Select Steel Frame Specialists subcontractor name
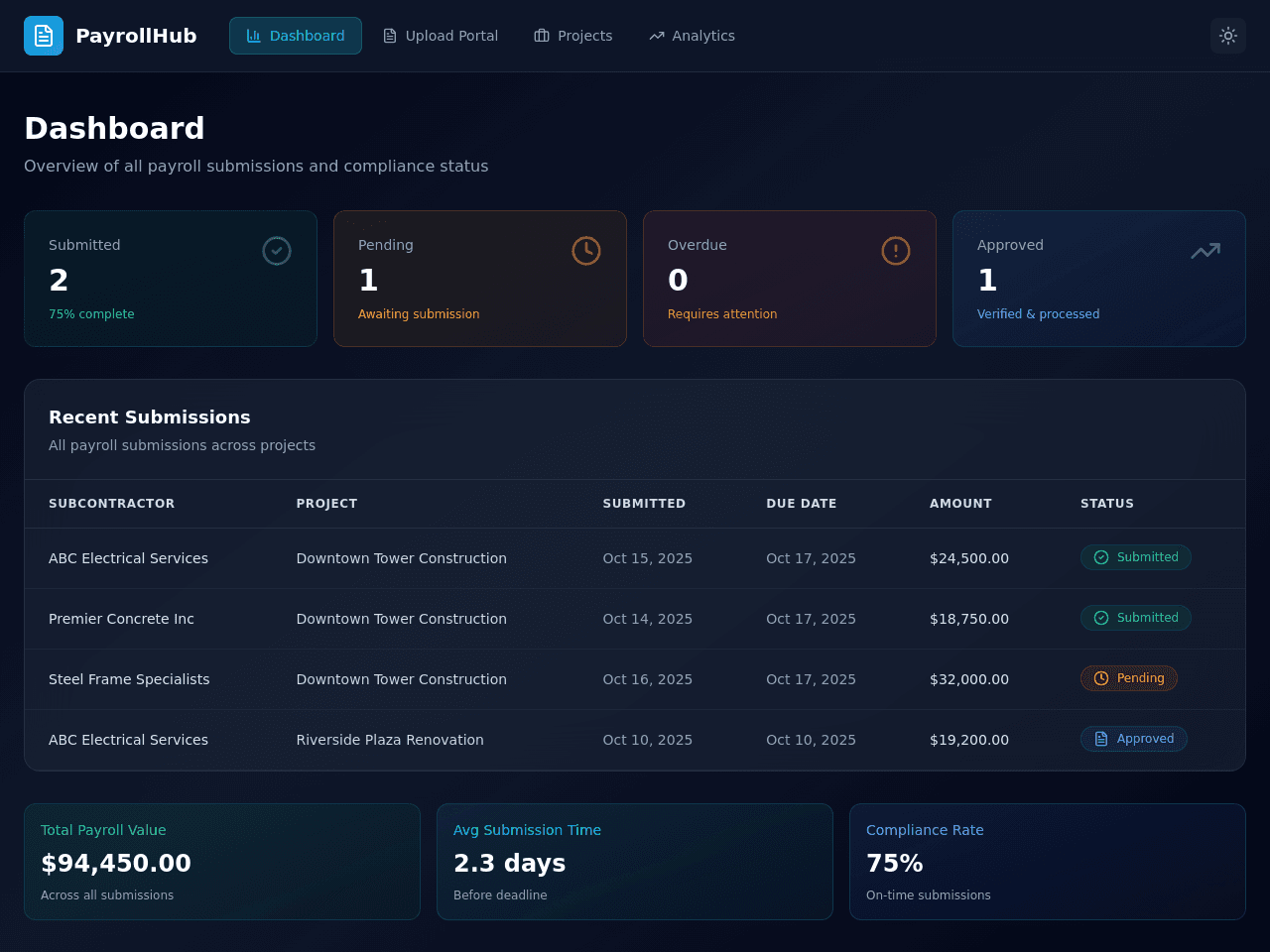 coord(129,679)
